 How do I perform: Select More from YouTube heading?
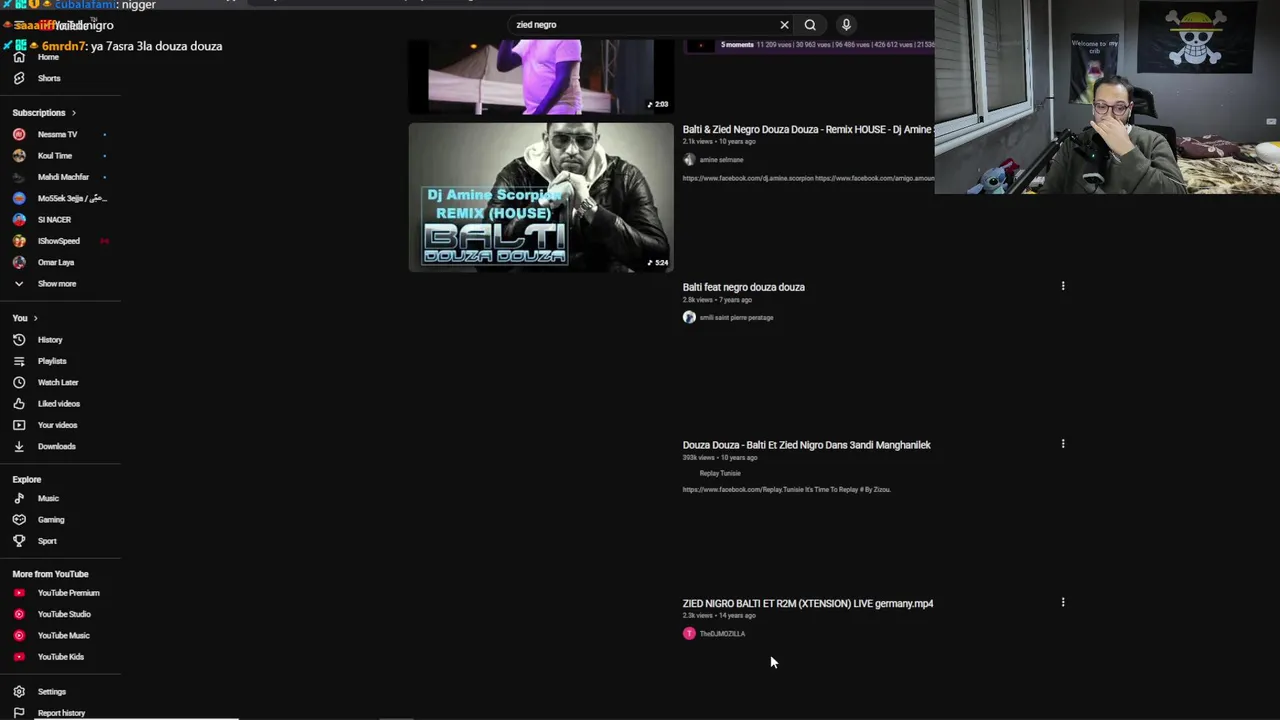50,574
